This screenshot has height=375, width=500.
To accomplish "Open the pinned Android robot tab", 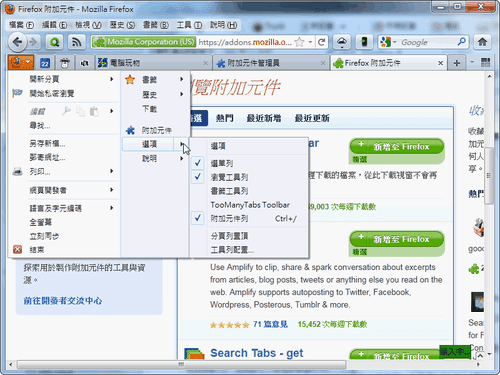I will 65,63.
